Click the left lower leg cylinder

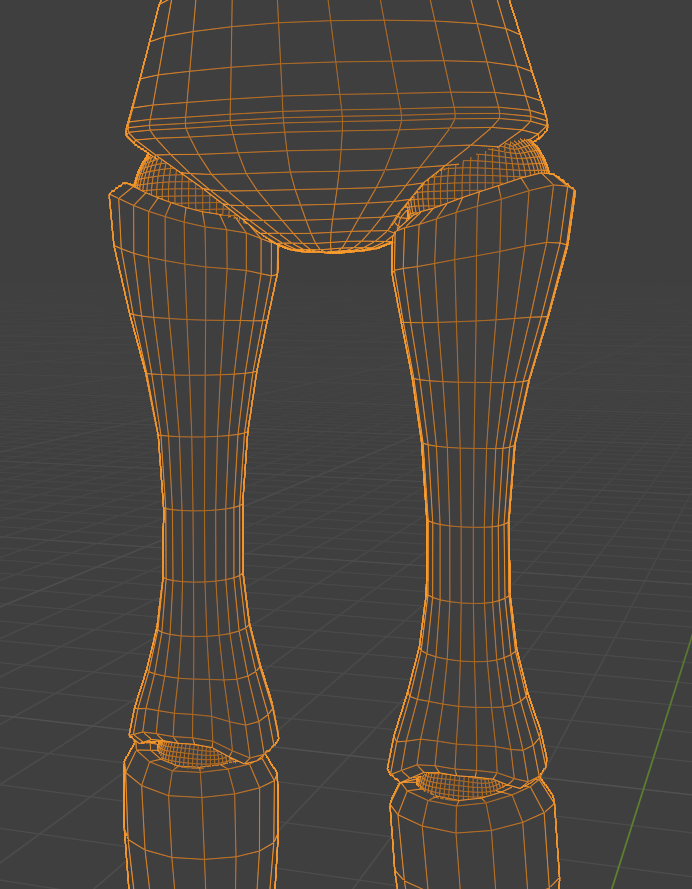200,830
